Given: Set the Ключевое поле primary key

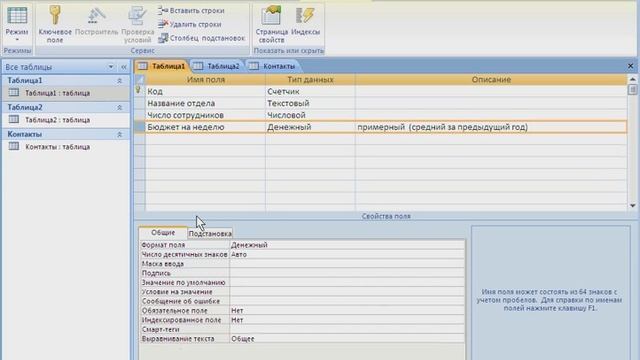Looking at the screenshot, I should click(x=55, y=24).
